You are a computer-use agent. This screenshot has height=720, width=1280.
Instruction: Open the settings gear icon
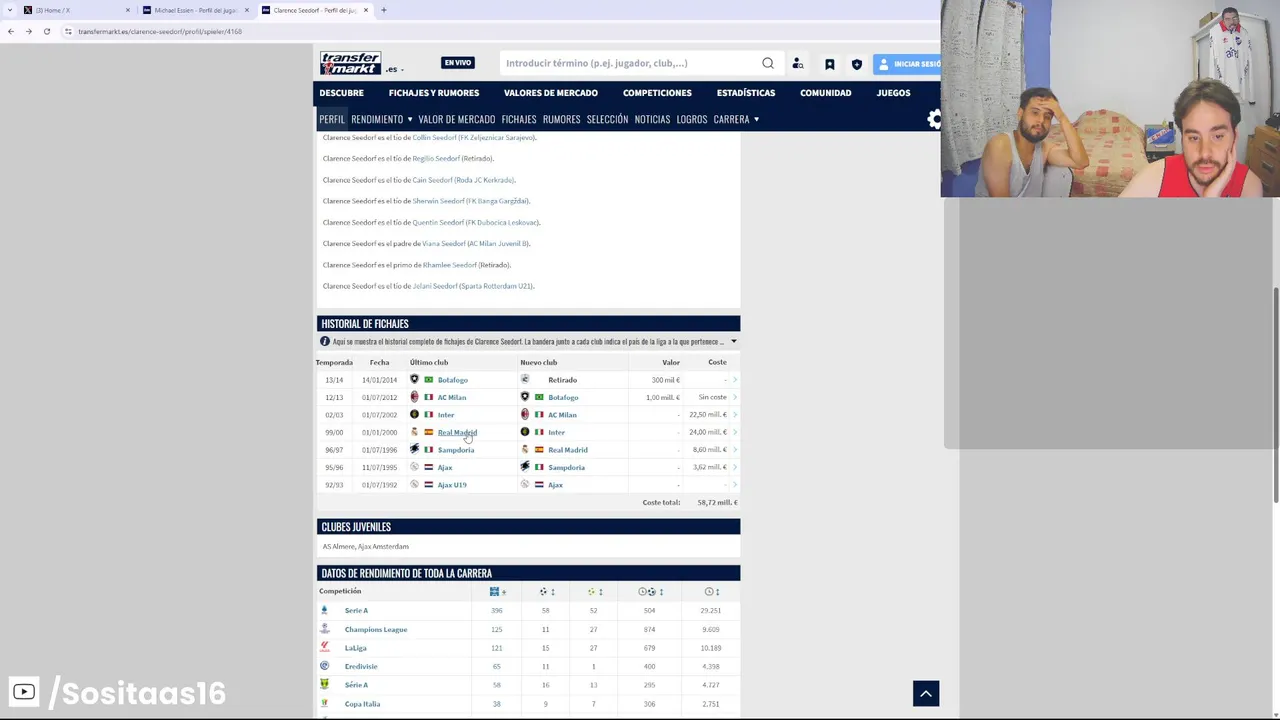click(x=934, y=120)
